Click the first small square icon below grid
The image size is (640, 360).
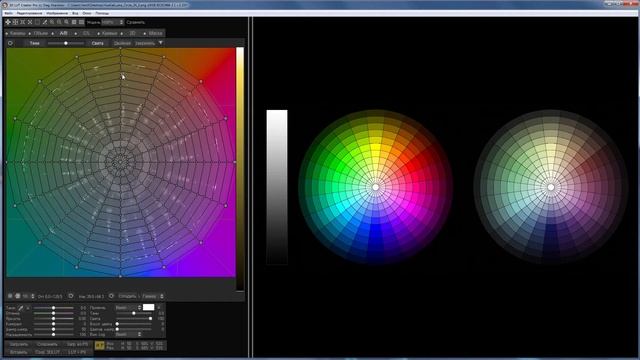pyautogui.click(x=10, y=296)
